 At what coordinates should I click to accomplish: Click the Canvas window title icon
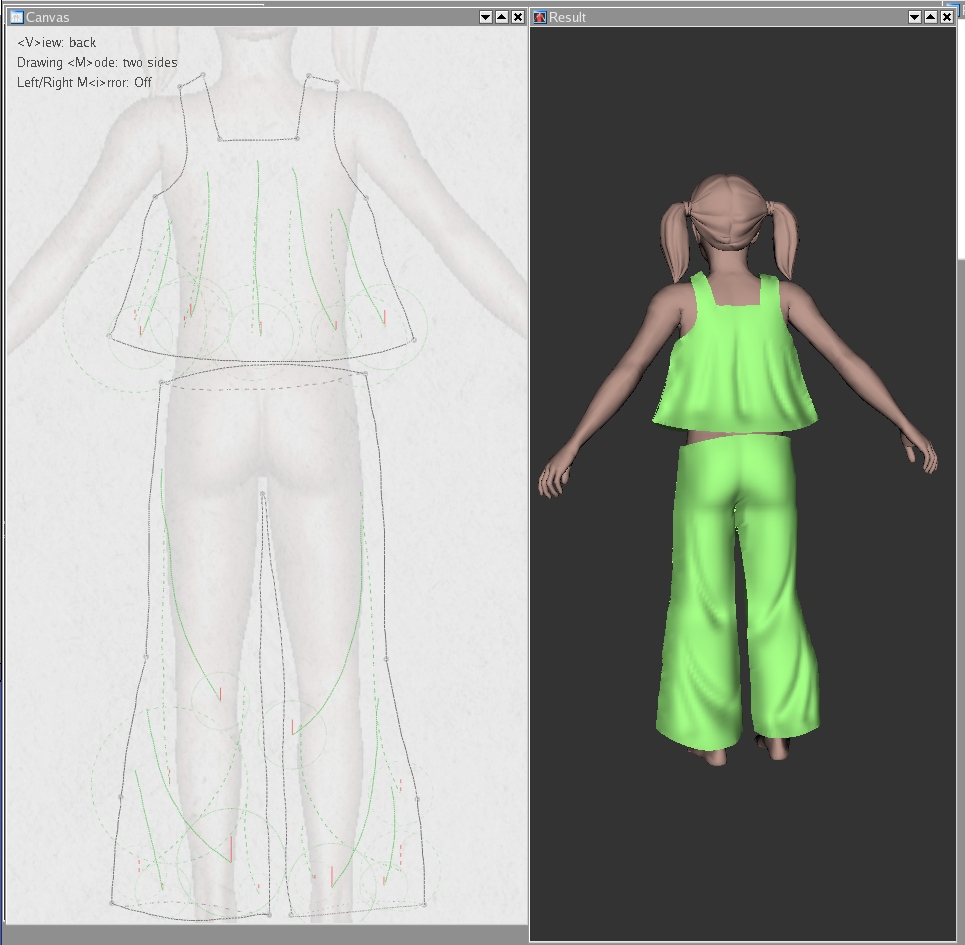point(17,17)
